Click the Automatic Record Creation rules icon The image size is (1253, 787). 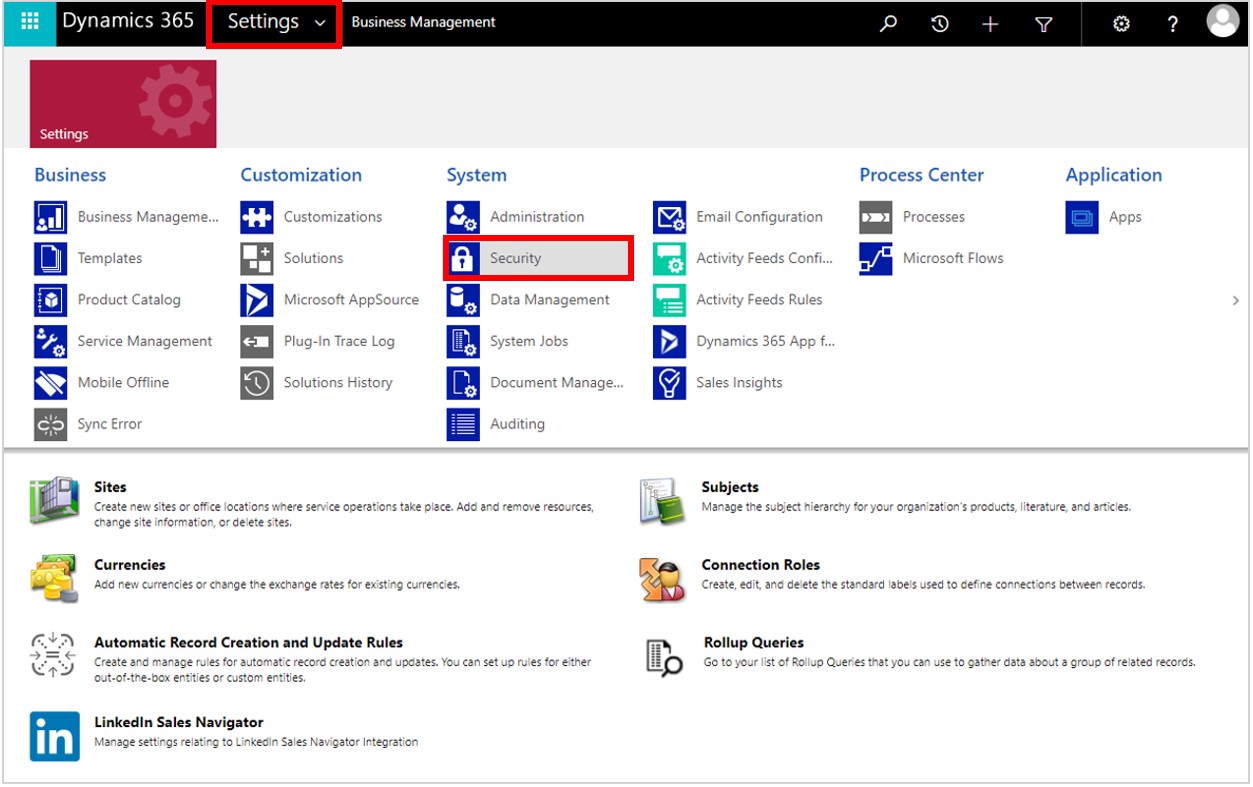[x=54, y=657]
